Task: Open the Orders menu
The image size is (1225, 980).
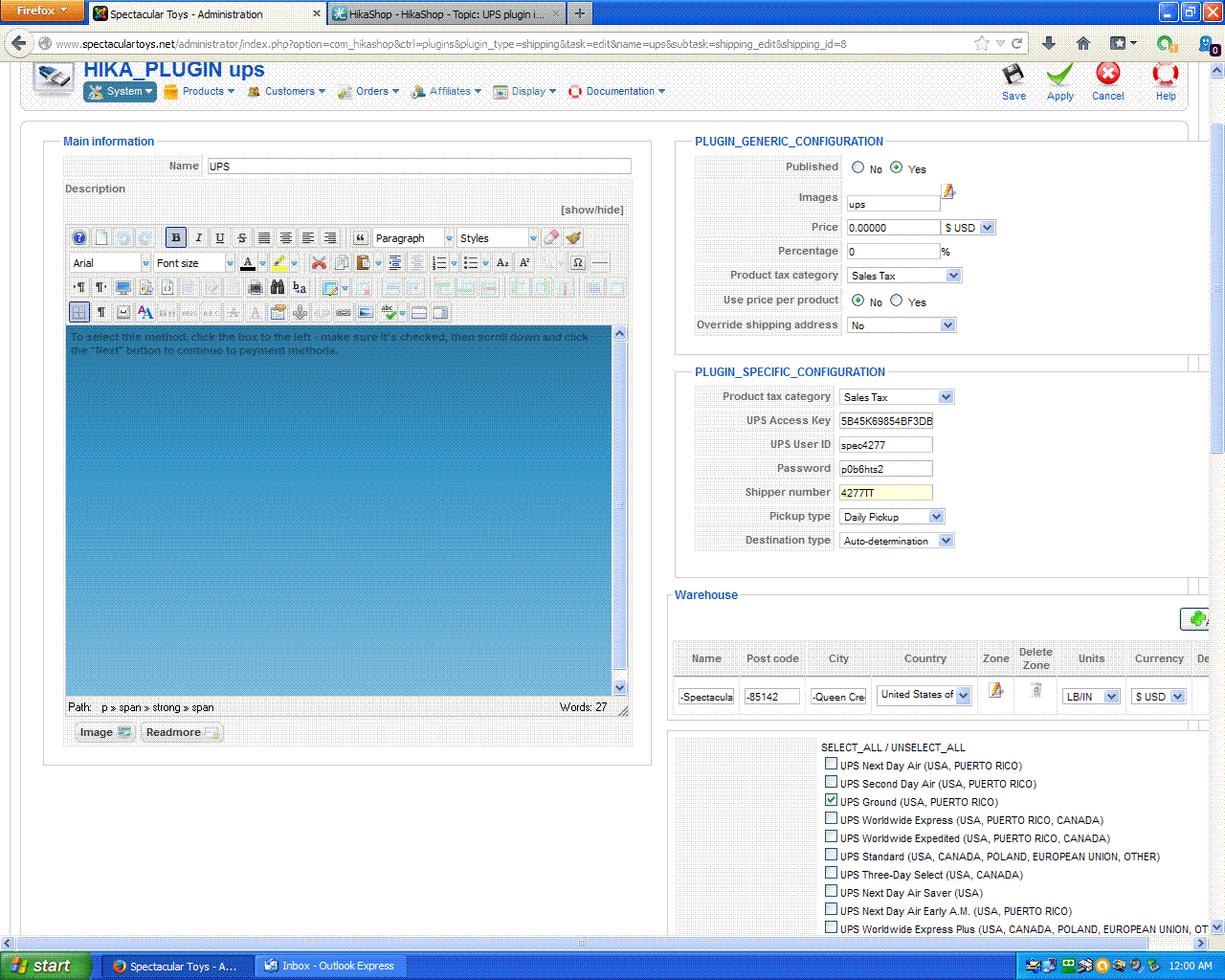Action: coord(372,92)
